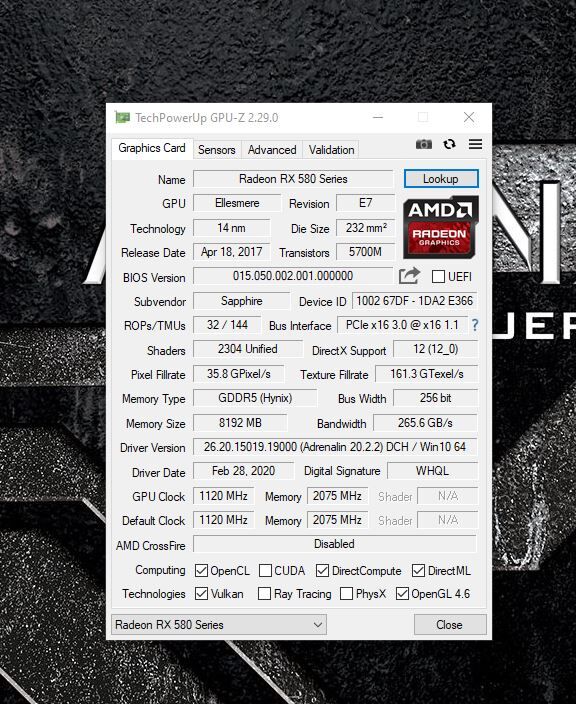Click the 12 (12_0) DirectX value
This screenshot has width=576, height=704.
[435, 349]
